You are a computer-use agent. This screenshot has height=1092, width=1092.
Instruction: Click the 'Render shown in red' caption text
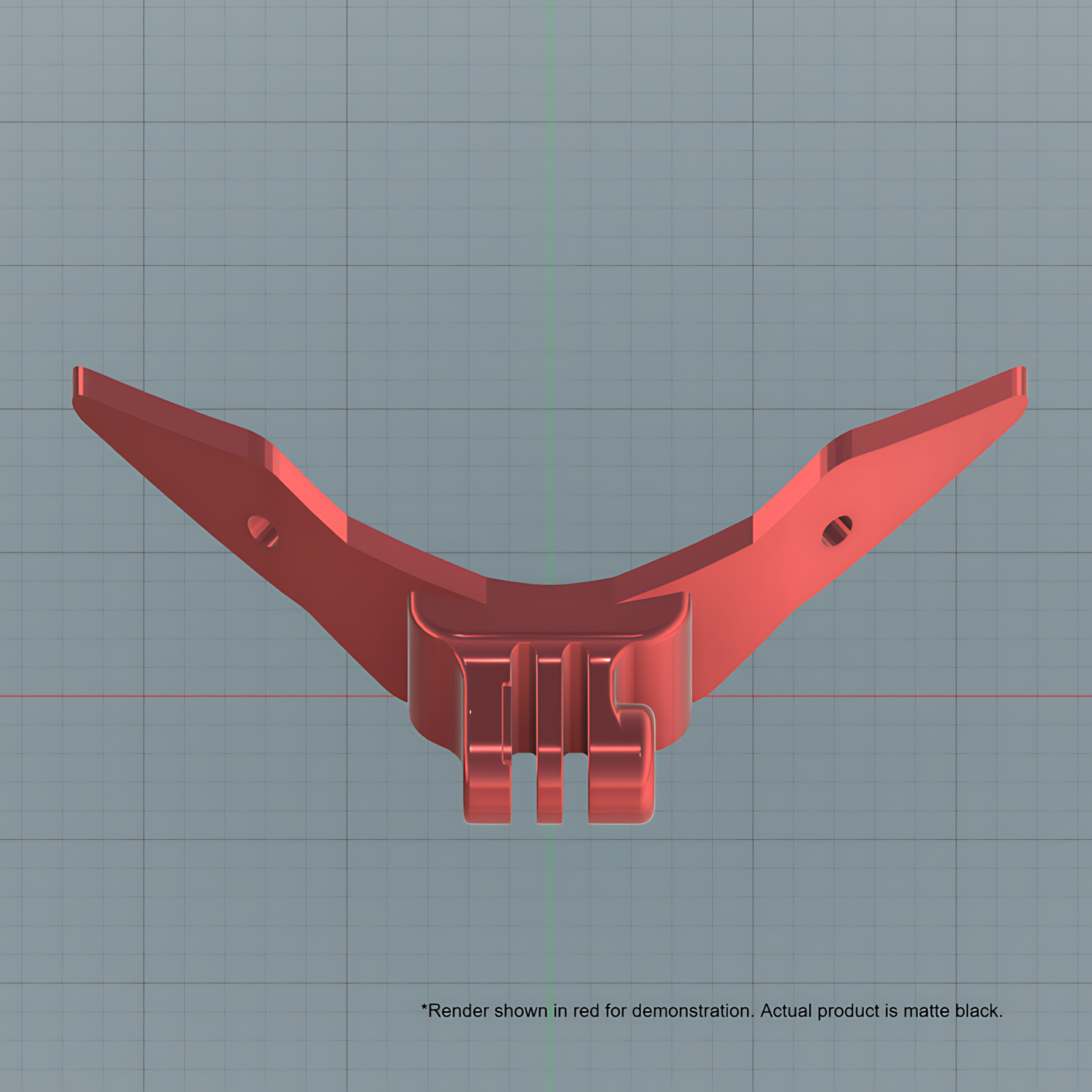(x=712, y=1011)
